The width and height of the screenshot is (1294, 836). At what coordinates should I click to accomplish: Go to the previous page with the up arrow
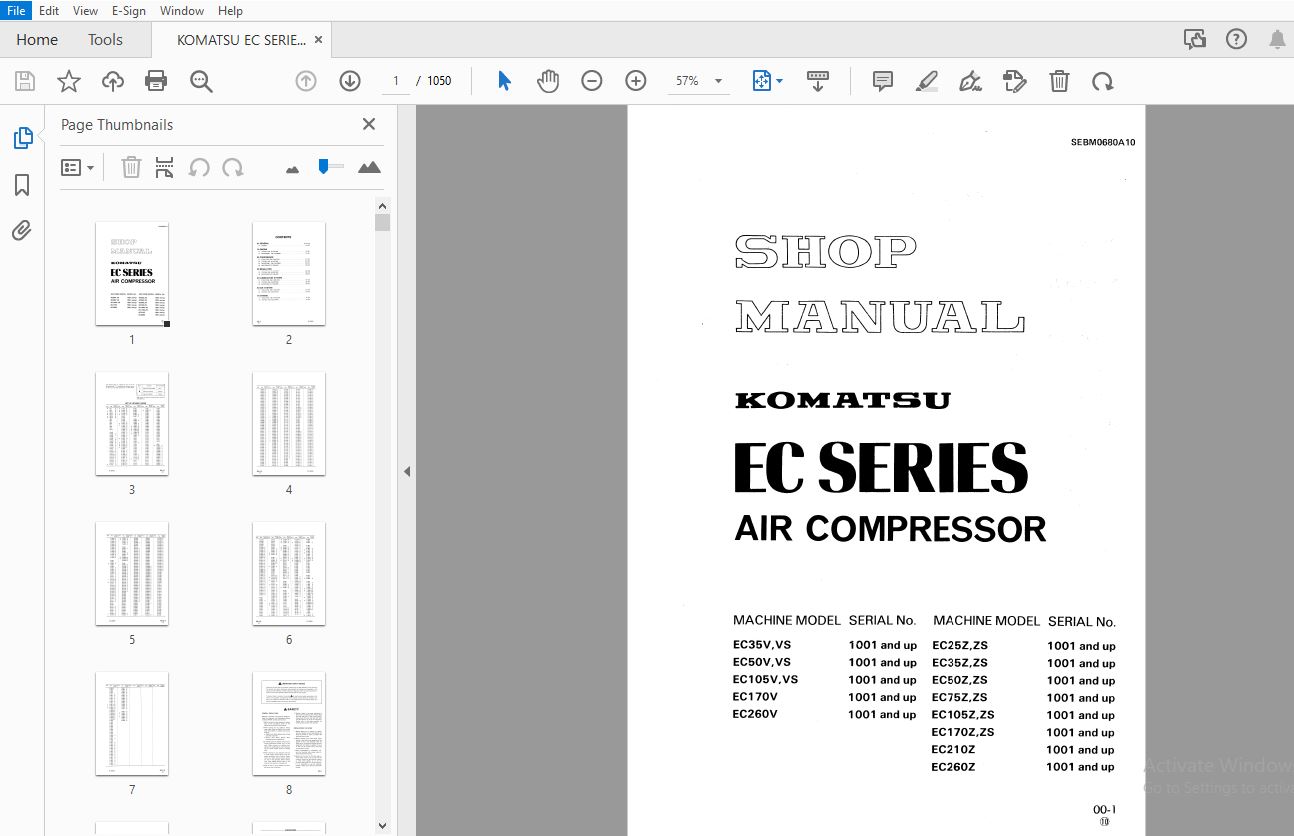306,81
